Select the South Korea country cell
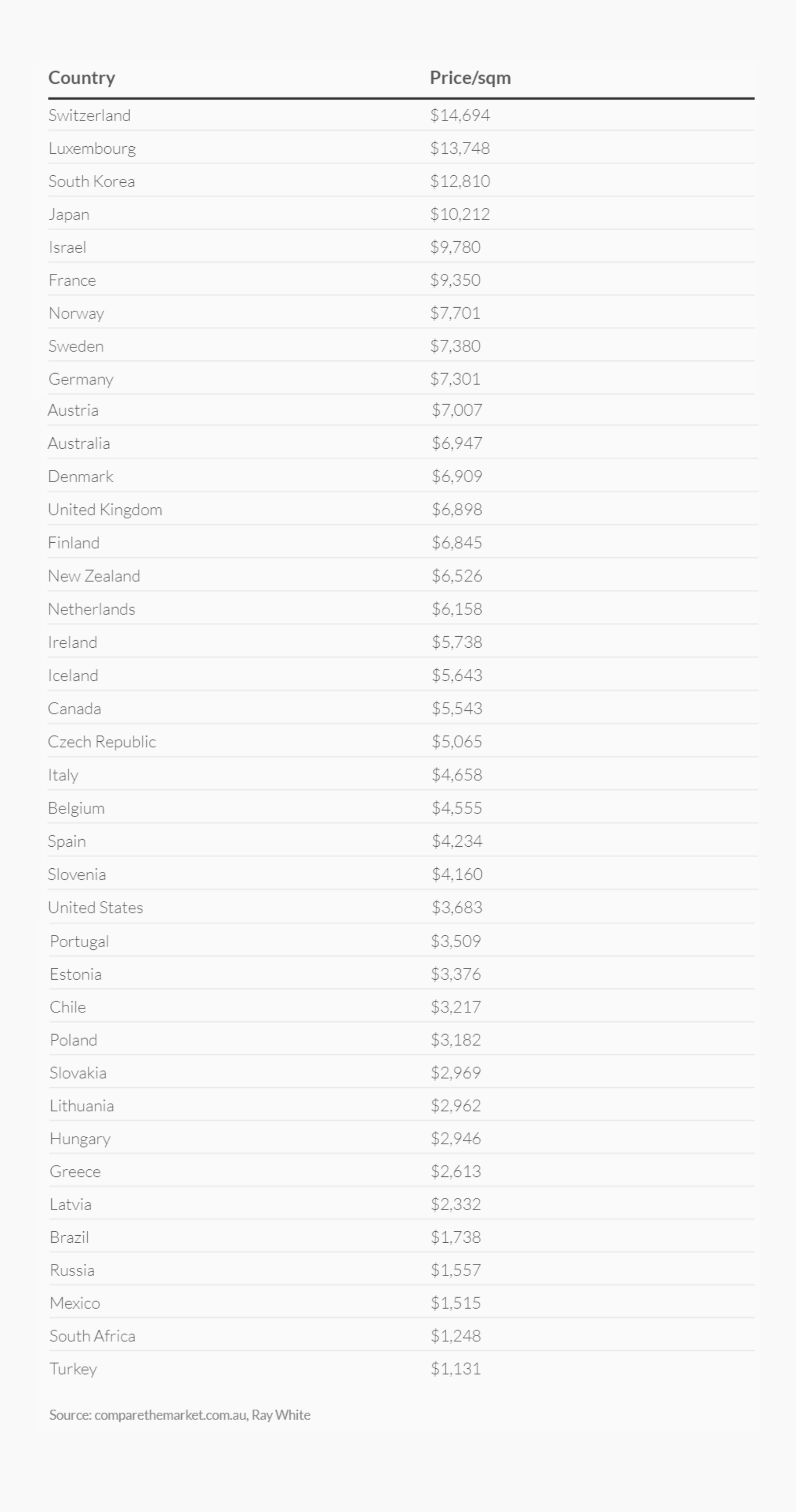This screenshot has height=1512, width=796. point(91,181)
